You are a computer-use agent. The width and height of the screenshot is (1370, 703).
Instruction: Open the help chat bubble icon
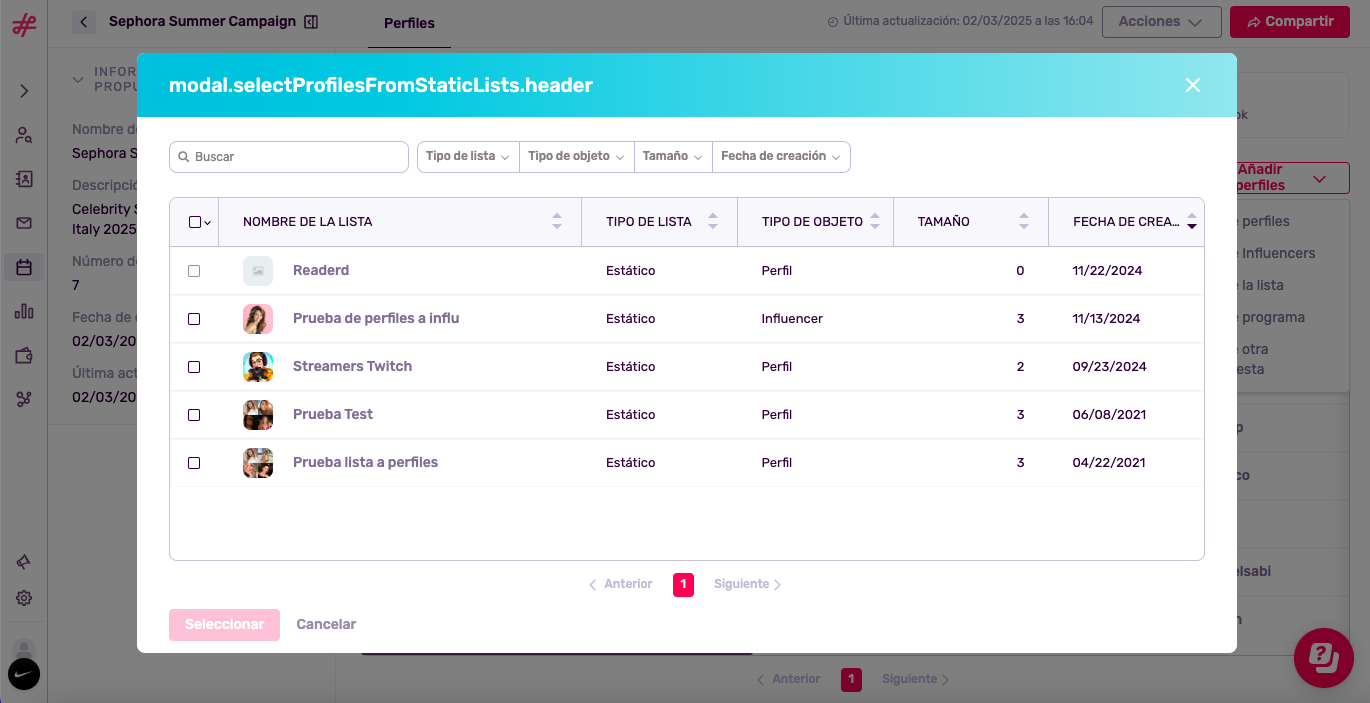[x=1323, y=658]
